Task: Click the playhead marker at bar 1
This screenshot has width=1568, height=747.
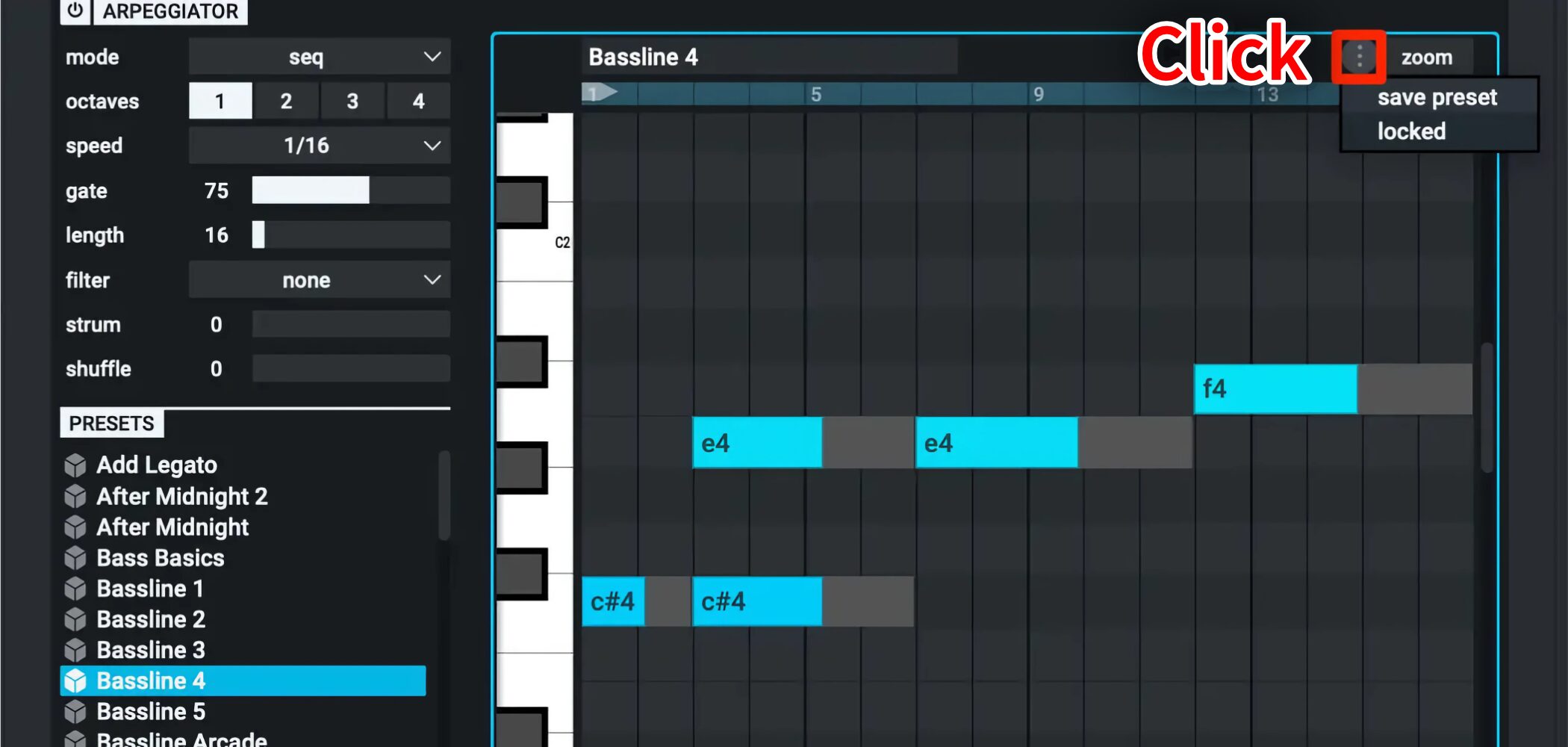Action: [600, 93]
